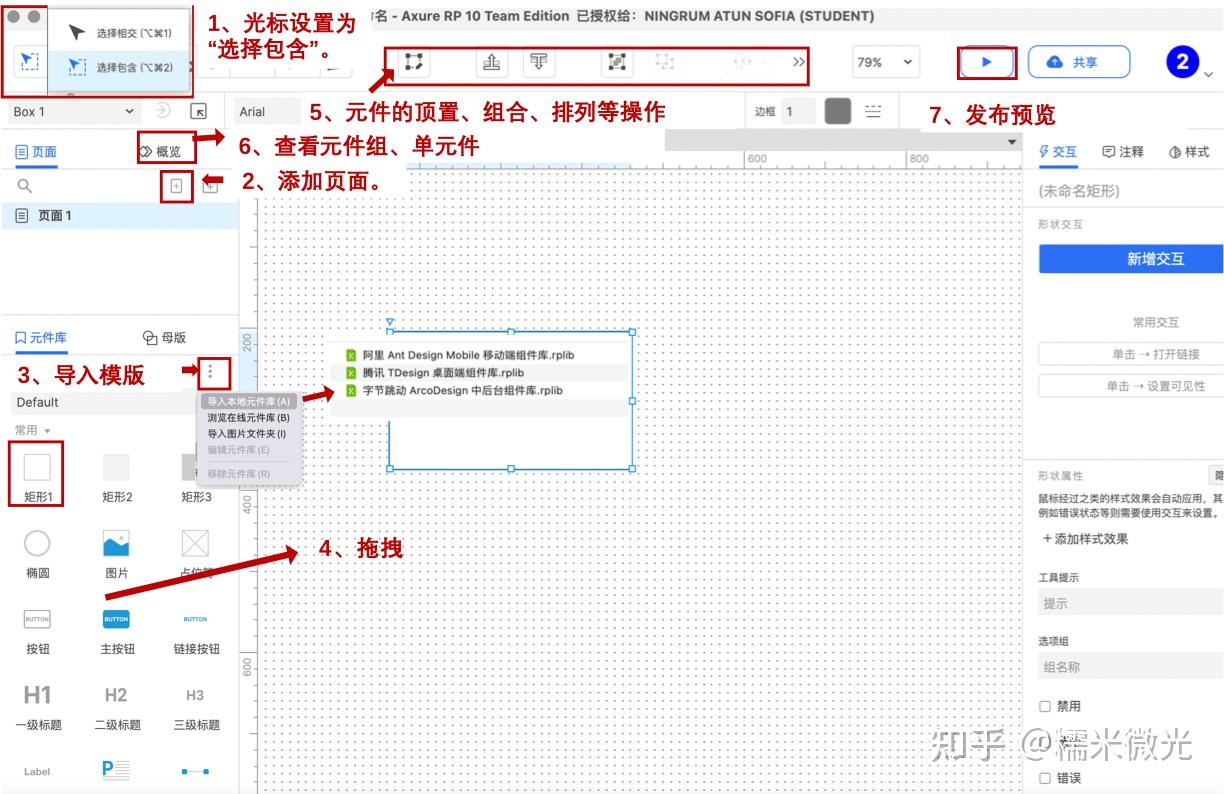Switch to the 样式 tab

[1196, 151]
